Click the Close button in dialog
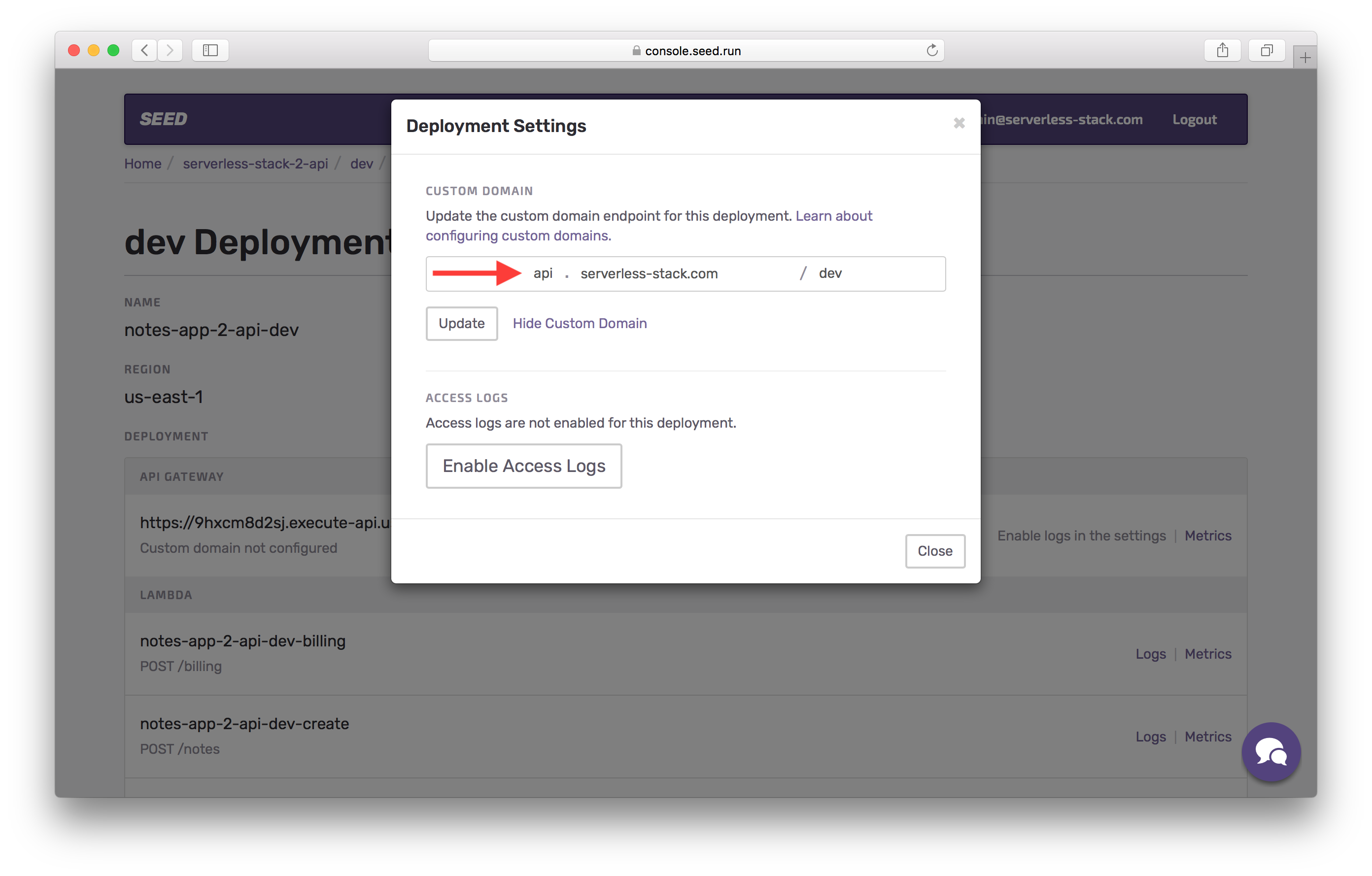This screenshot has width=1372, height=876. (934, 551)
